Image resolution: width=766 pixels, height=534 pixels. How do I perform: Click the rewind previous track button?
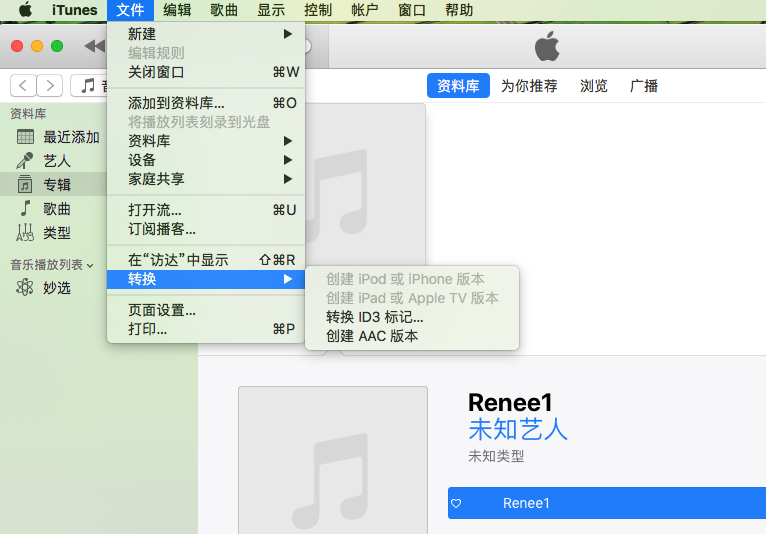click(94, 46)
